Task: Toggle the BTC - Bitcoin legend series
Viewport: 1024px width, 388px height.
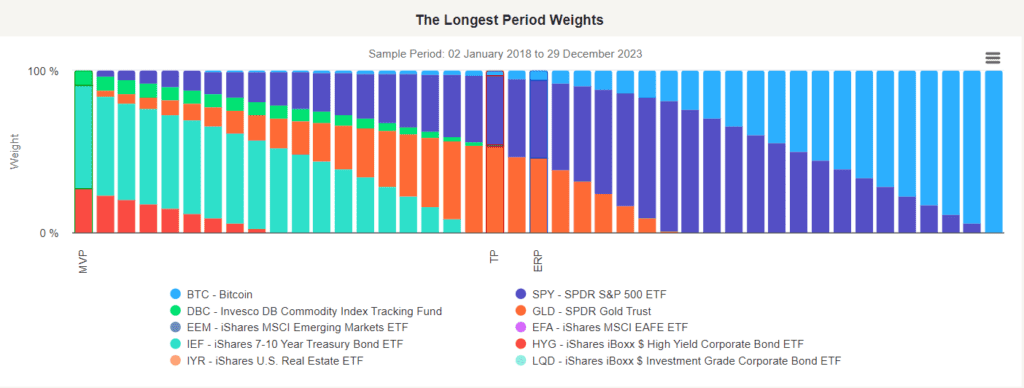Action: tap(210, 295)
